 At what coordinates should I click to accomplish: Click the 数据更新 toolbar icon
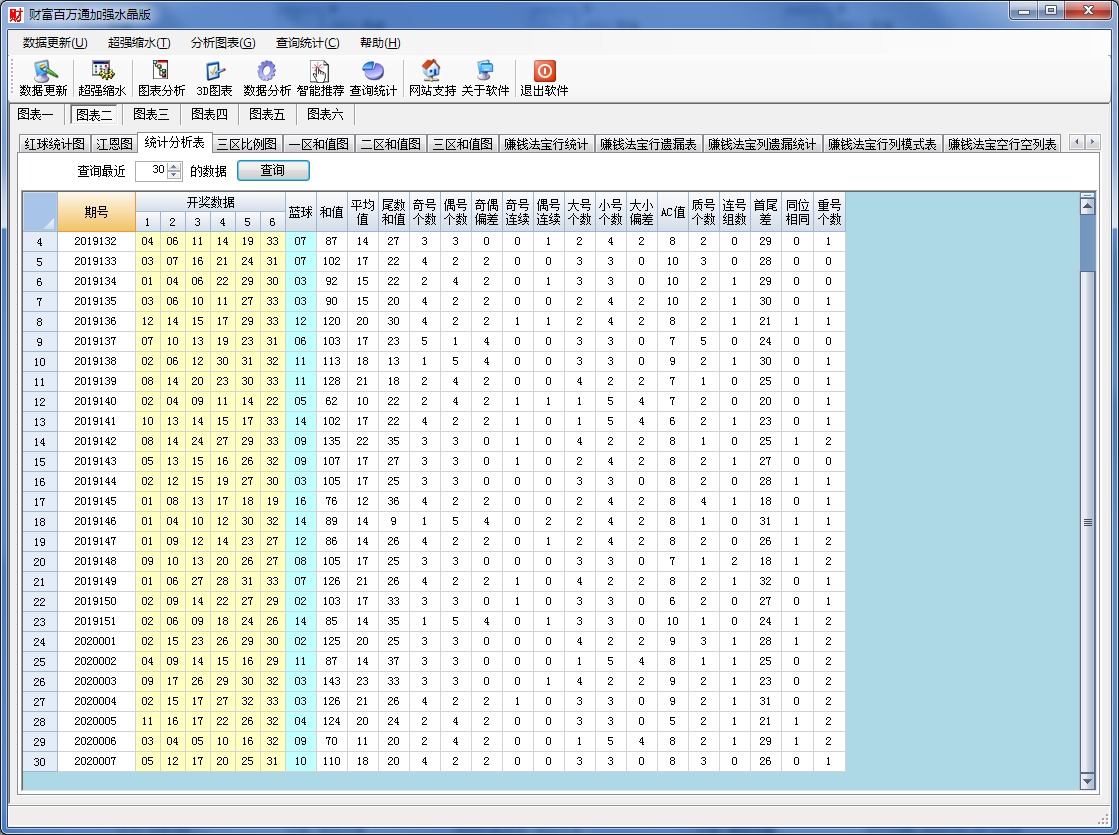pos(43,78)
